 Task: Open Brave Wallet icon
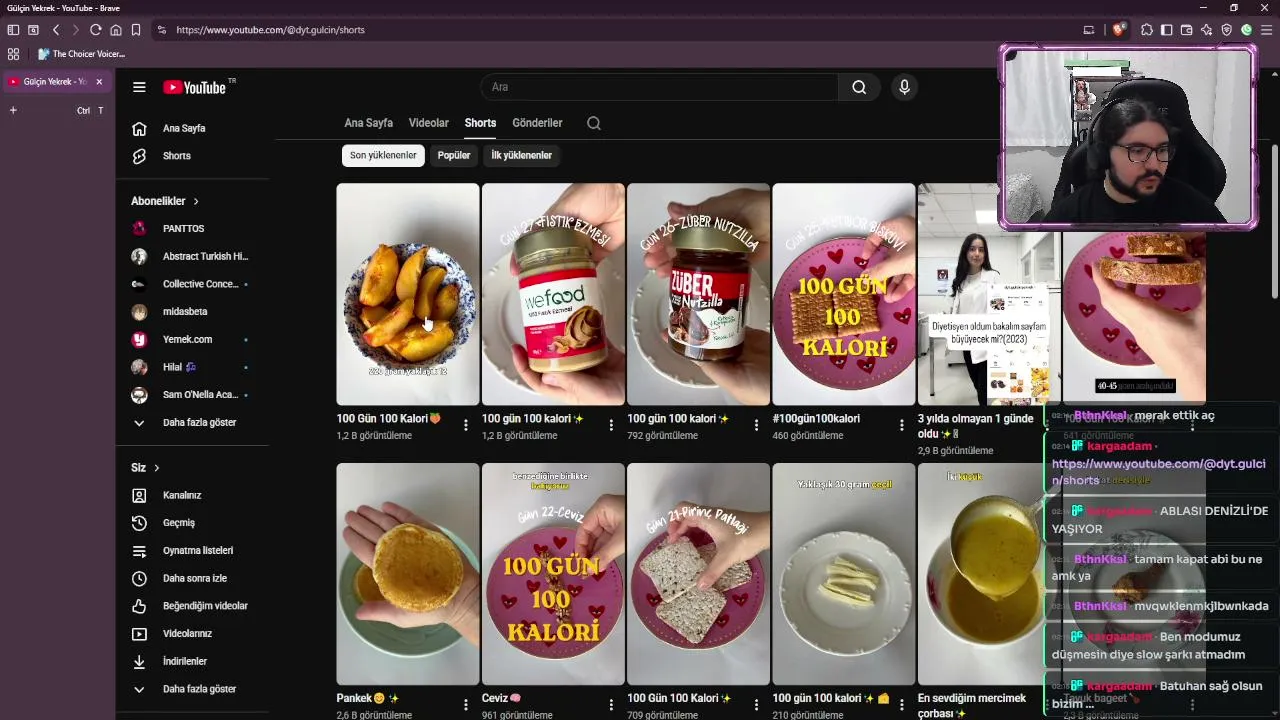coord(1187,30)
